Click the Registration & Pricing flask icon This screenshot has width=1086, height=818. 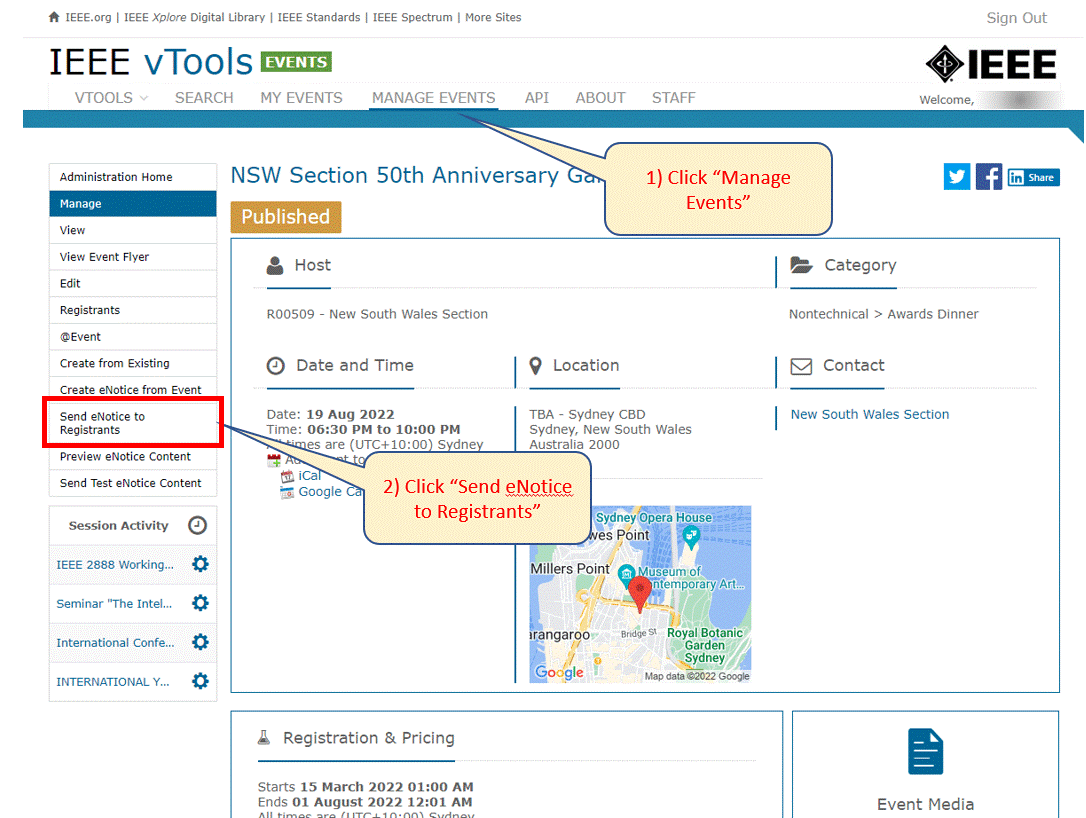[264, 738]
